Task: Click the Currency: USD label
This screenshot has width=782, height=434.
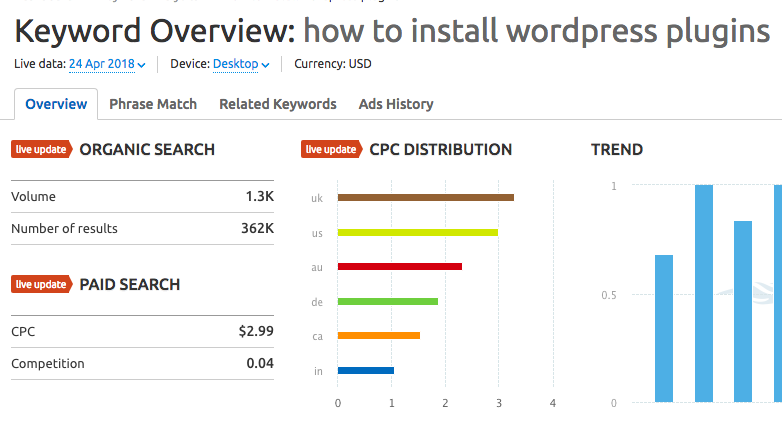Action: pos(333,64)
